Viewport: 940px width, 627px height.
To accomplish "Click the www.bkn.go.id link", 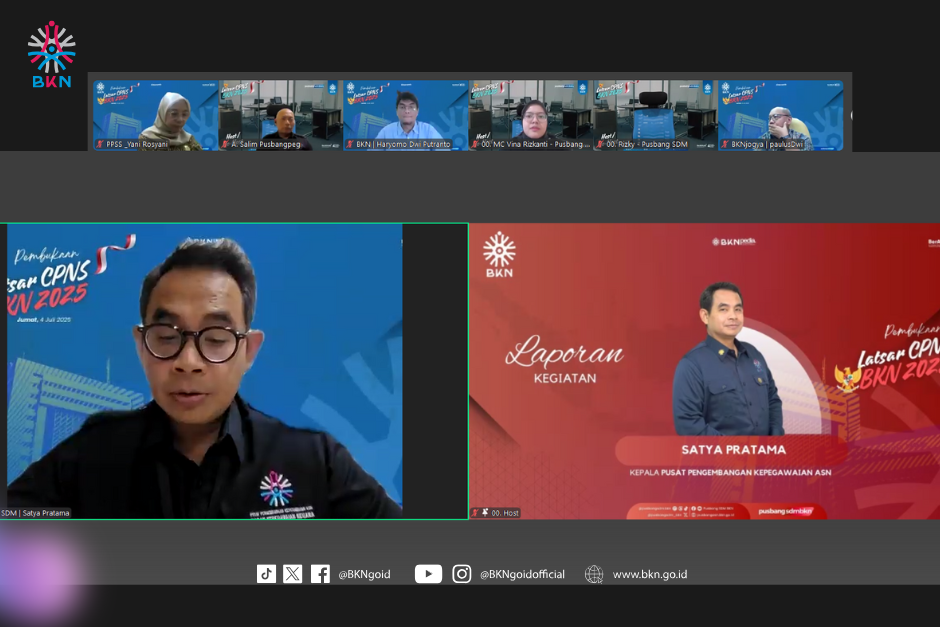I will [649, 574].
